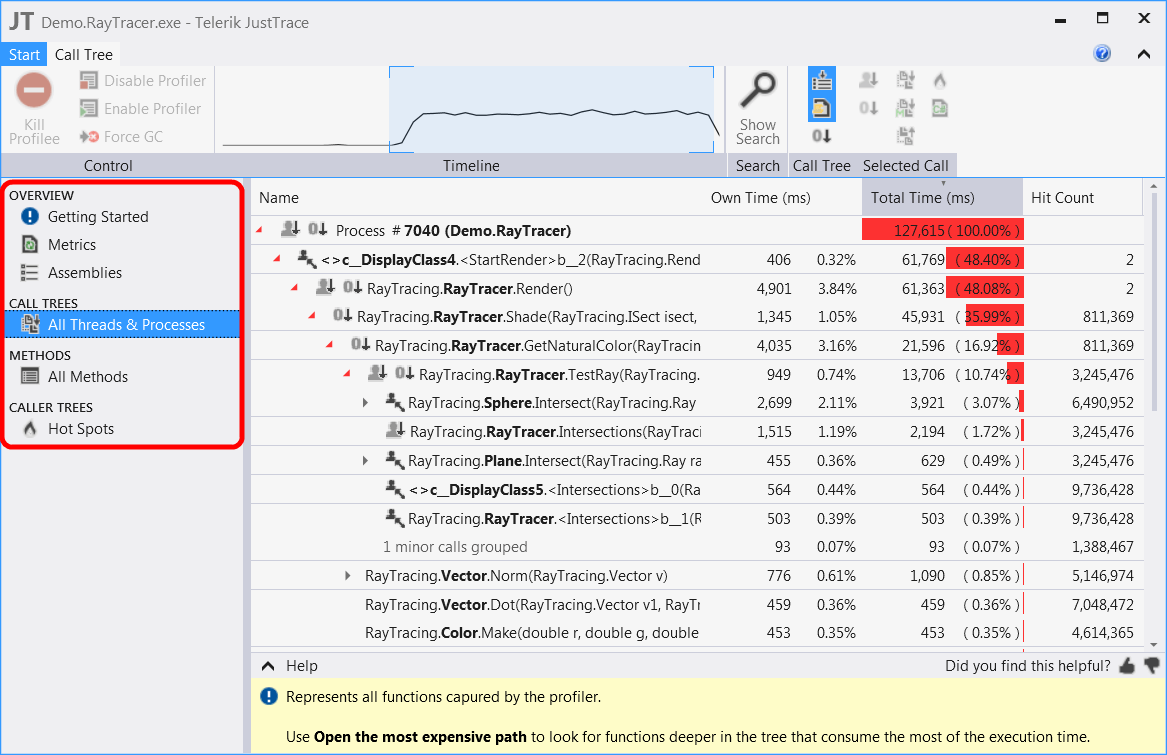Select the RayTracer.Intersections row
Screen dimensions: 1167x755
coord(697,432)
